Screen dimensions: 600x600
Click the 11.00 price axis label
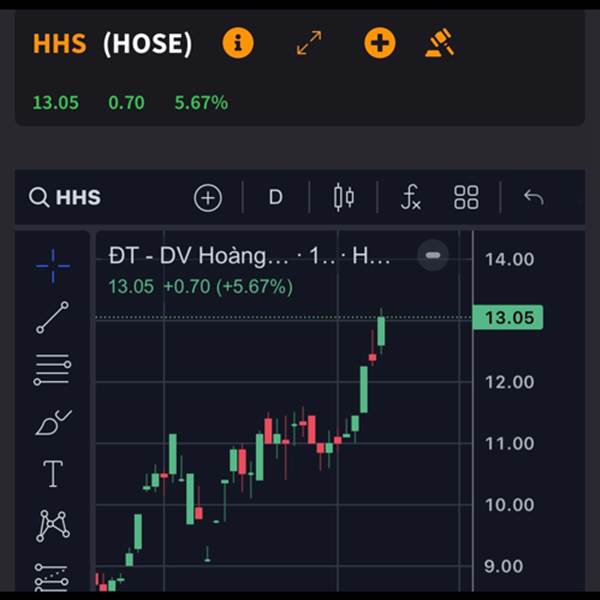coord(509,443)
